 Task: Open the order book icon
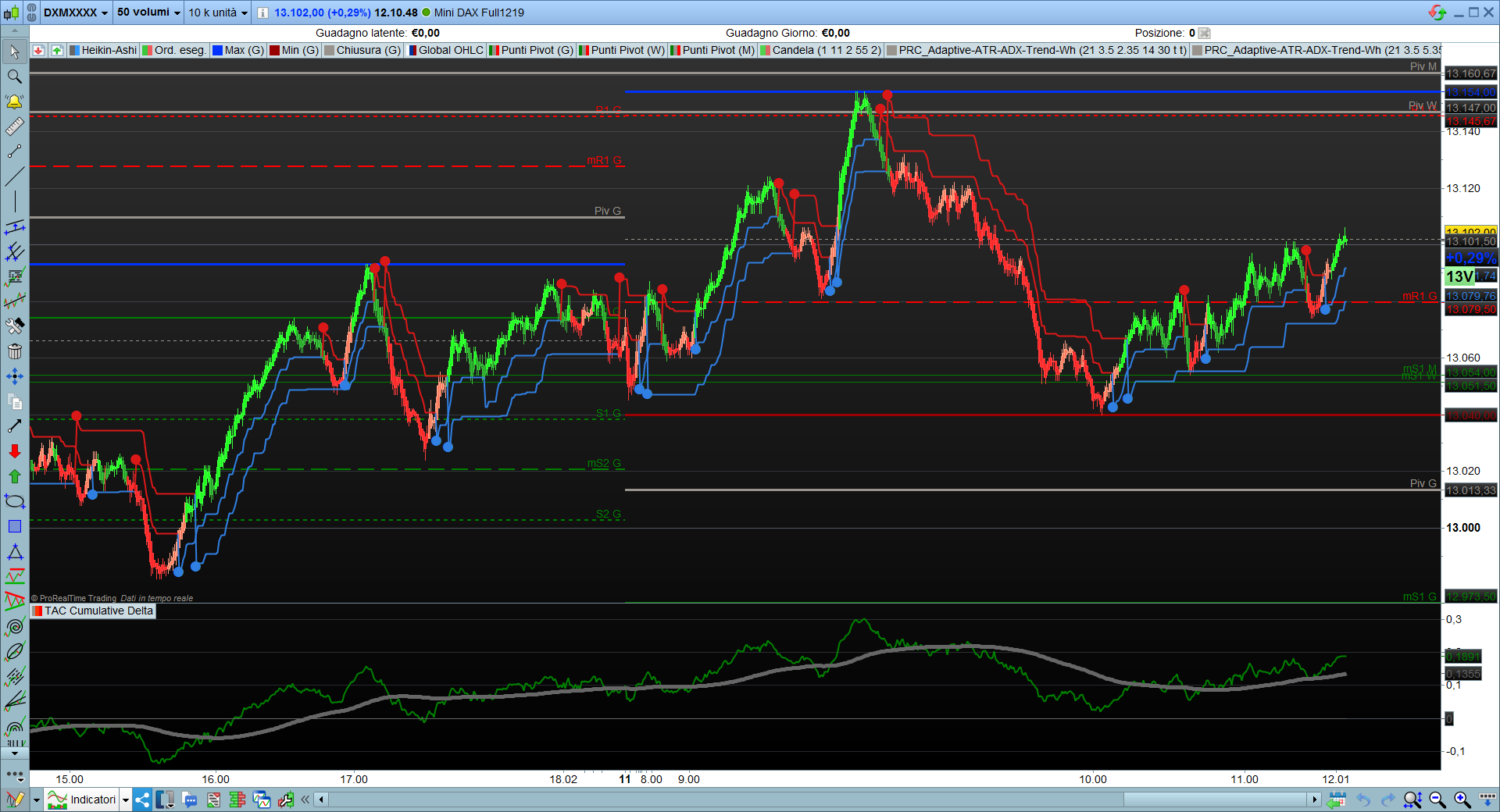tap(237, 800)
